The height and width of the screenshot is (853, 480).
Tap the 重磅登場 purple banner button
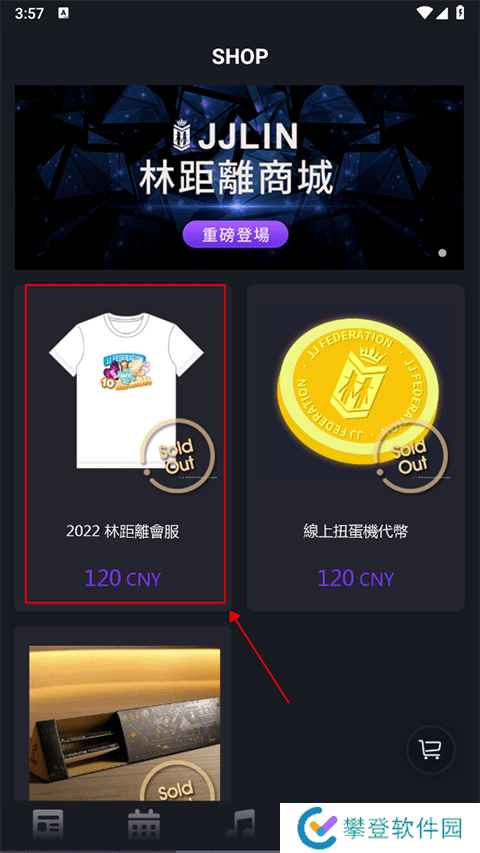235,234
